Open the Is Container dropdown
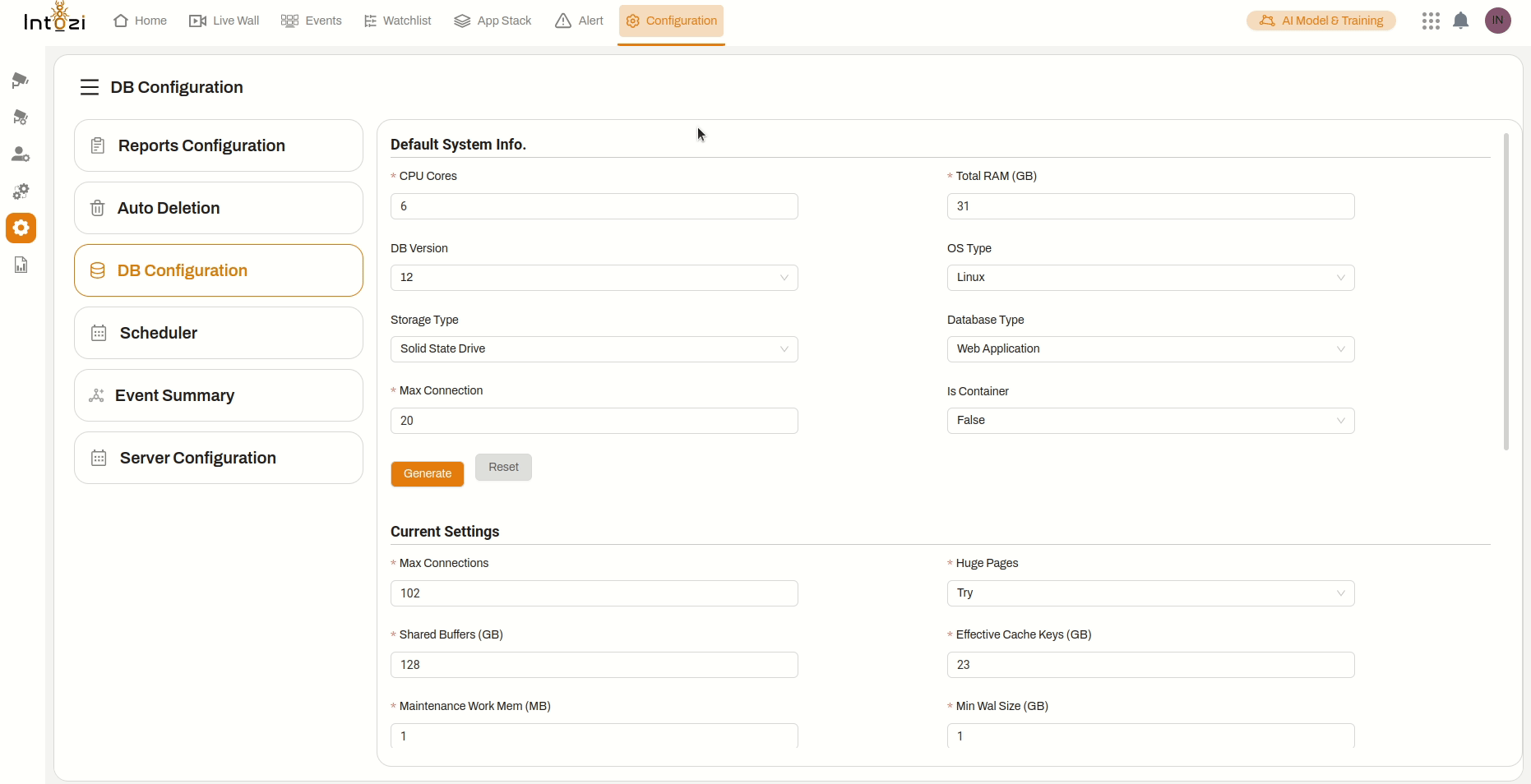The image size is (1531, 784). tap(1150, 421)
